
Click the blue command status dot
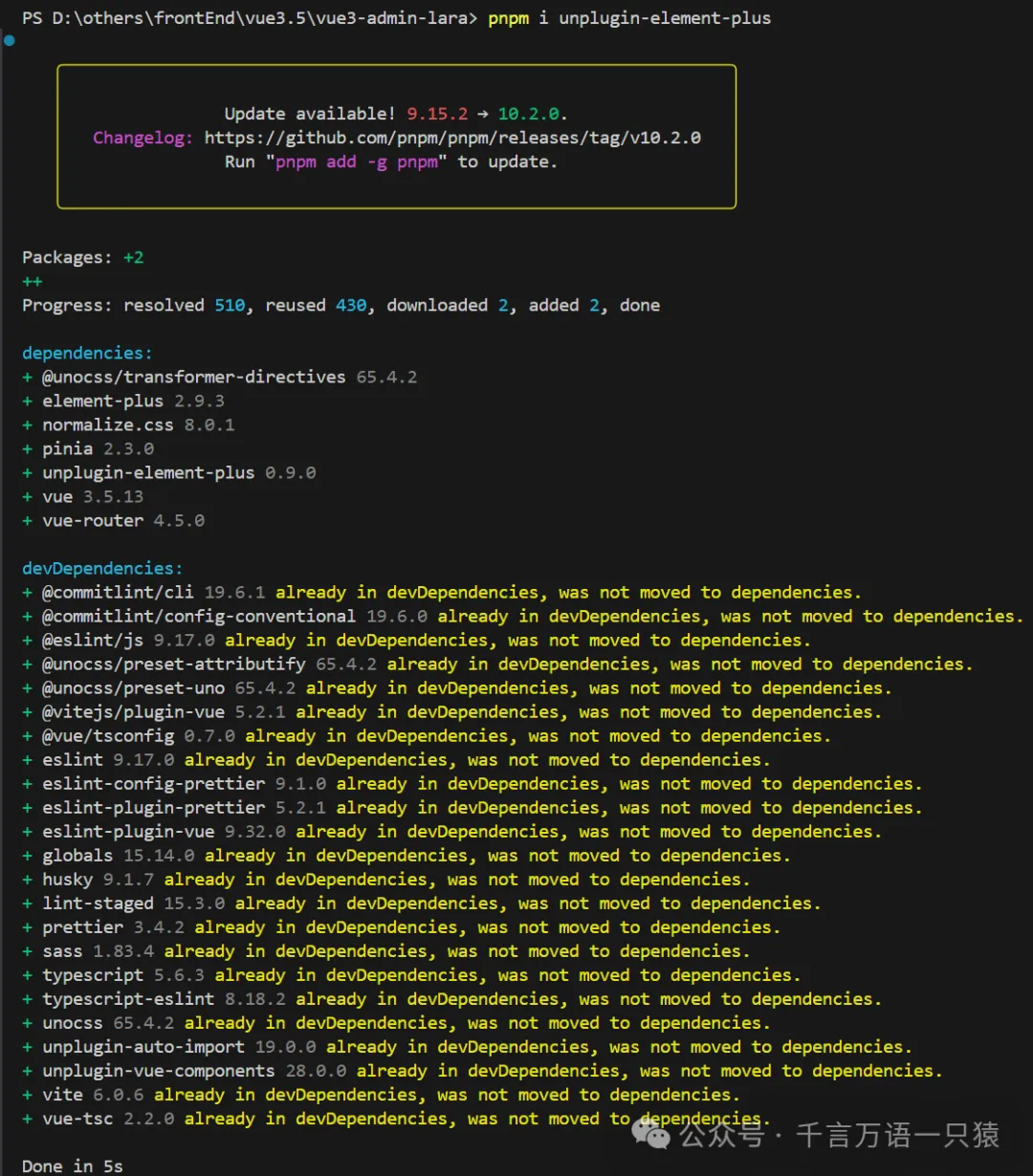click(x=9, y=40)
